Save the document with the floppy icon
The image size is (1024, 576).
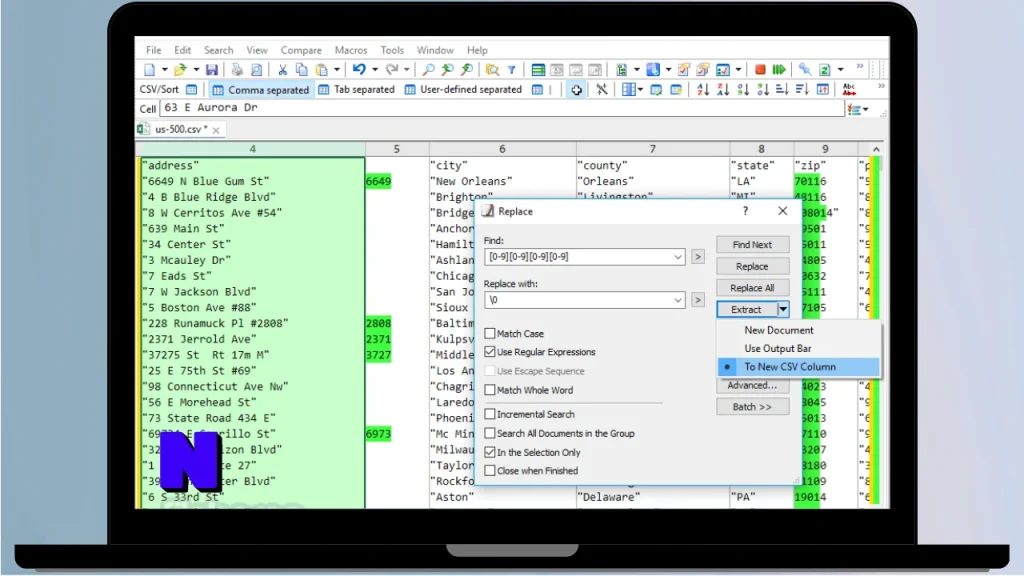coord(212,70)
